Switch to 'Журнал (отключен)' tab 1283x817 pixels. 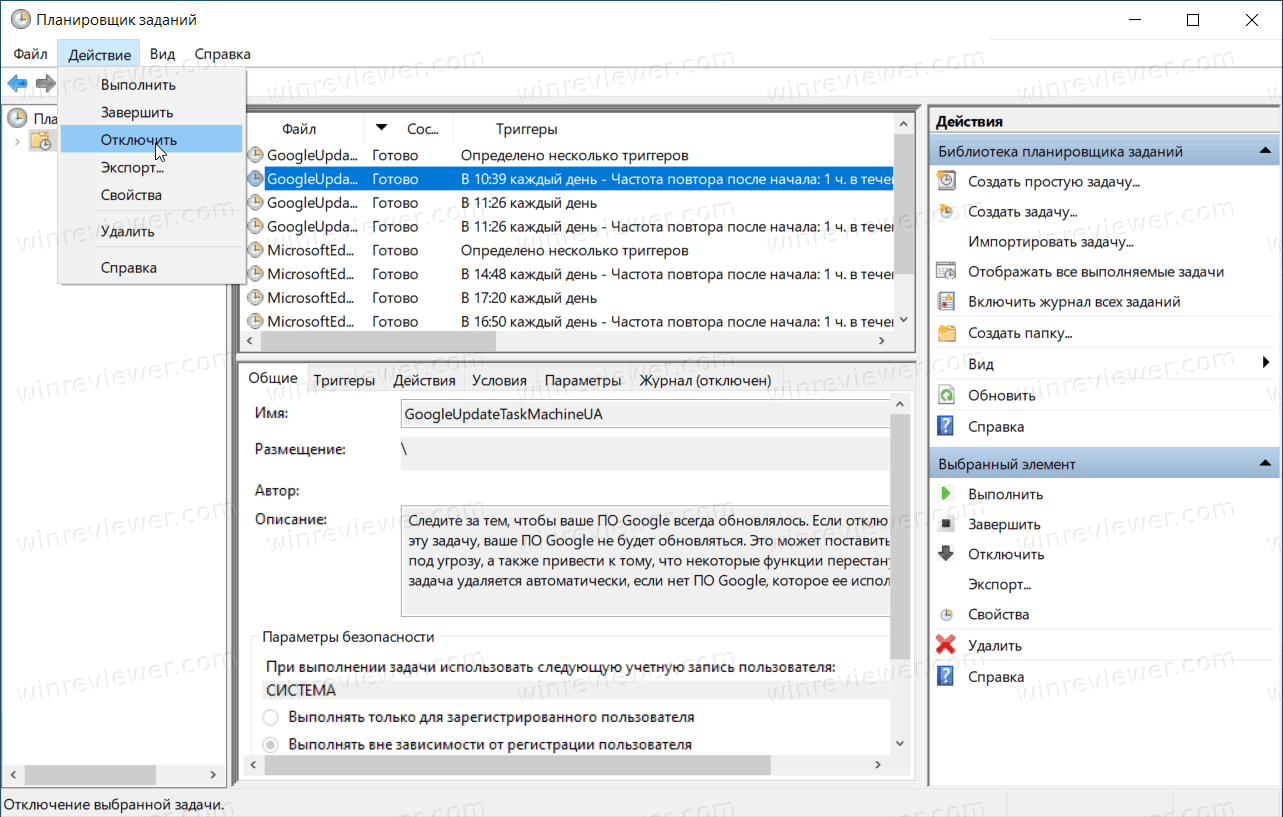tap(705, 380)
